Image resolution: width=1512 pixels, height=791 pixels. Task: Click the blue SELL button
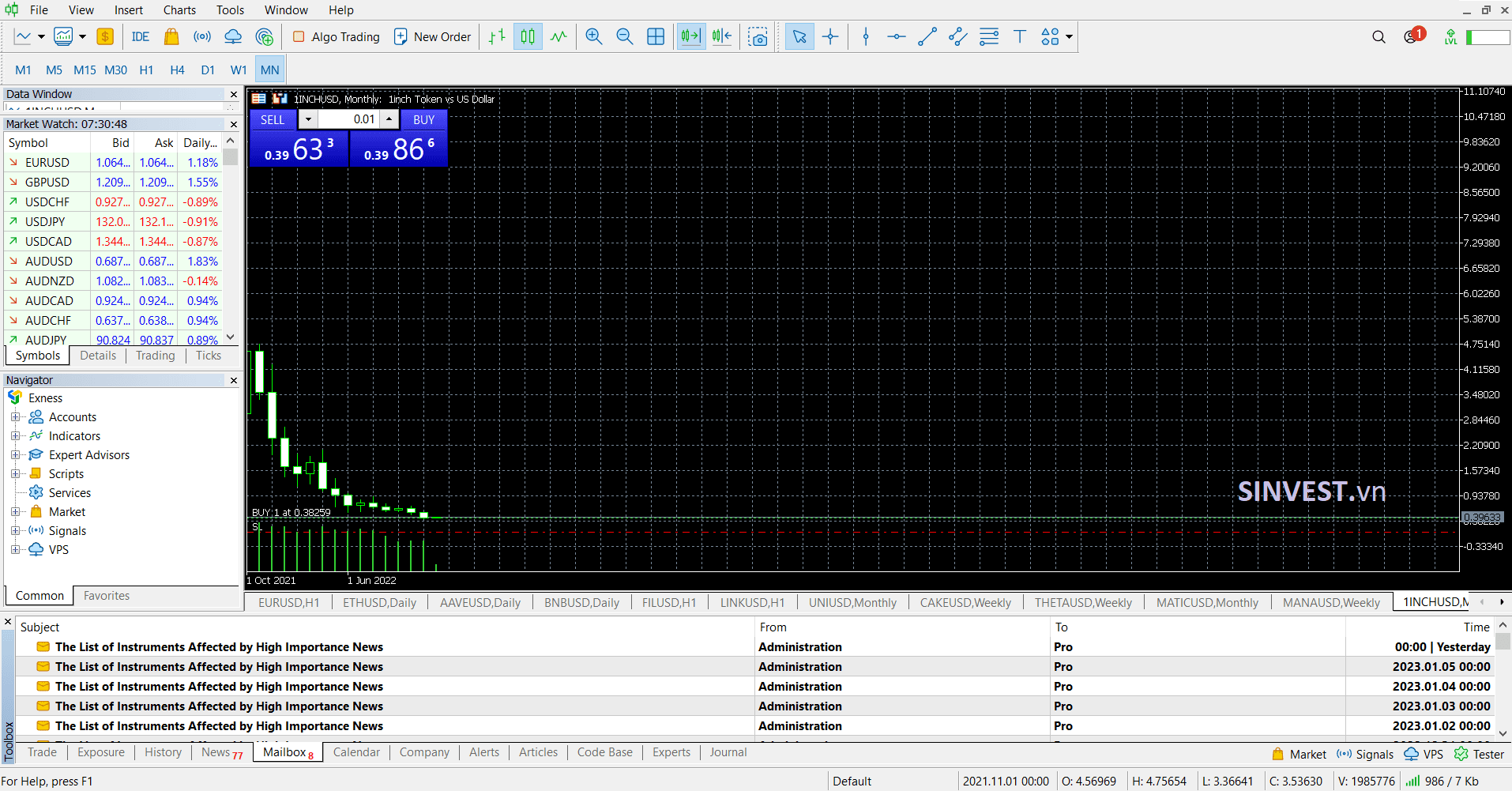[x=273, y=119]
